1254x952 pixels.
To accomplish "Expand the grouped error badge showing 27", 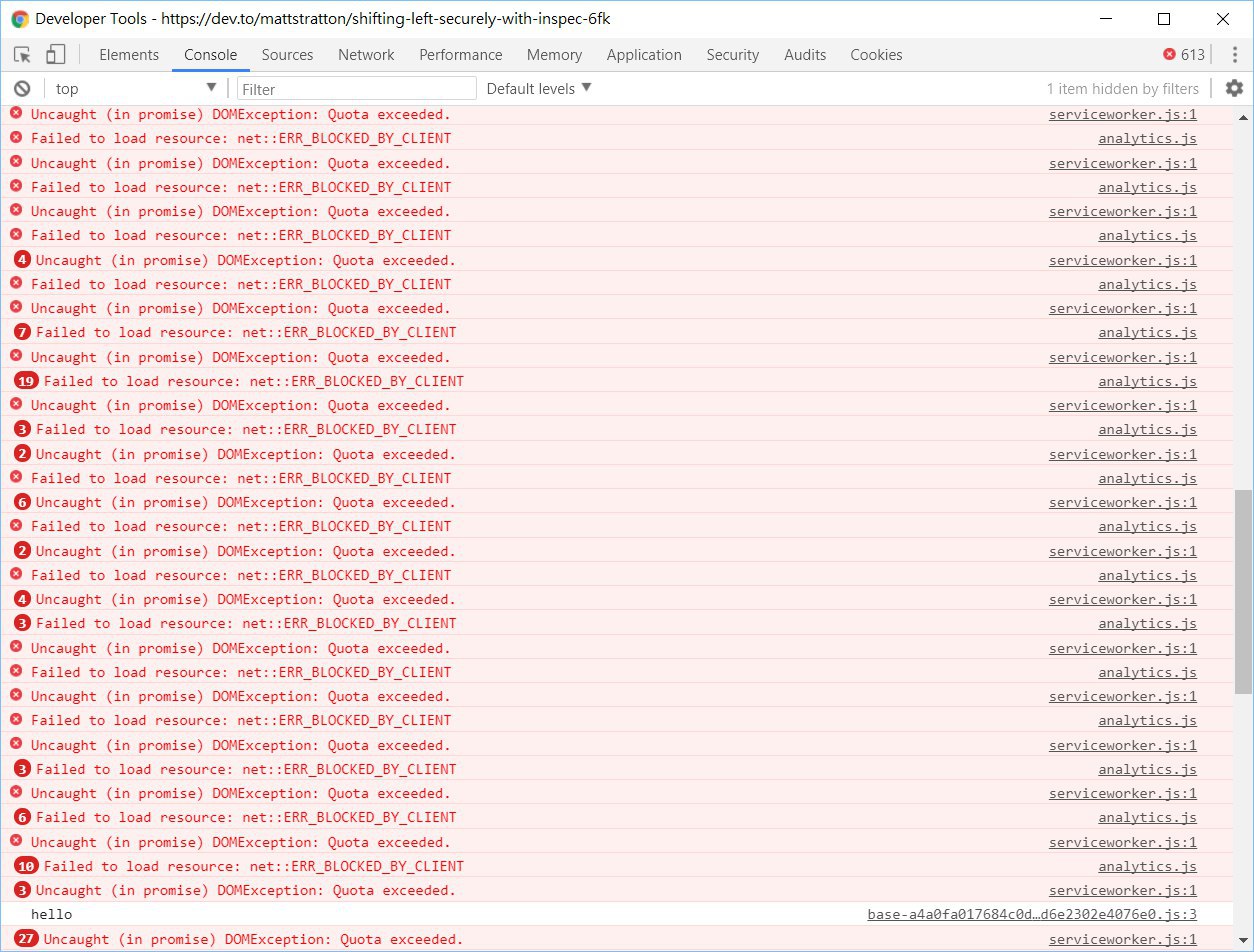I will click(x=27, y=939).
